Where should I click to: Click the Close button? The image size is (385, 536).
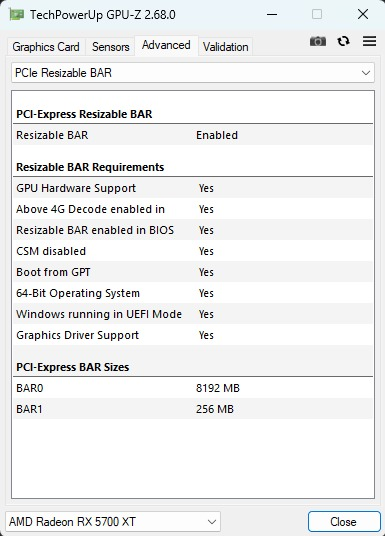tap(344, 522)
